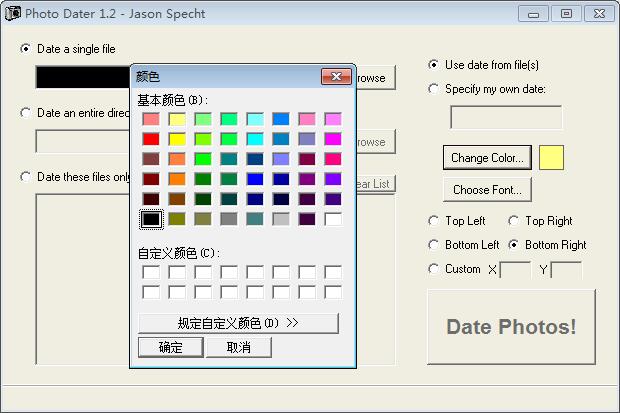This screenshot has width=620, height=413.
Task: Click the yellow color preview swatch beside Change Color
Action: 551,158
